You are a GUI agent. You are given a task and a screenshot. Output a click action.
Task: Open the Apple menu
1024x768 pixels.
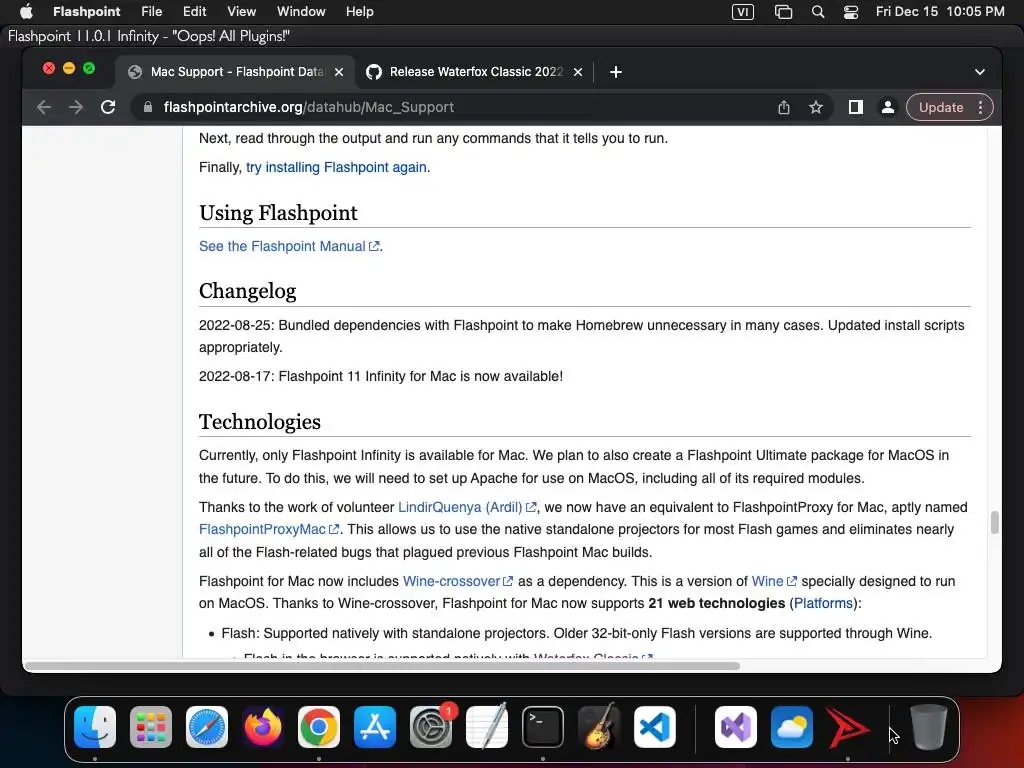coord(26,11)
